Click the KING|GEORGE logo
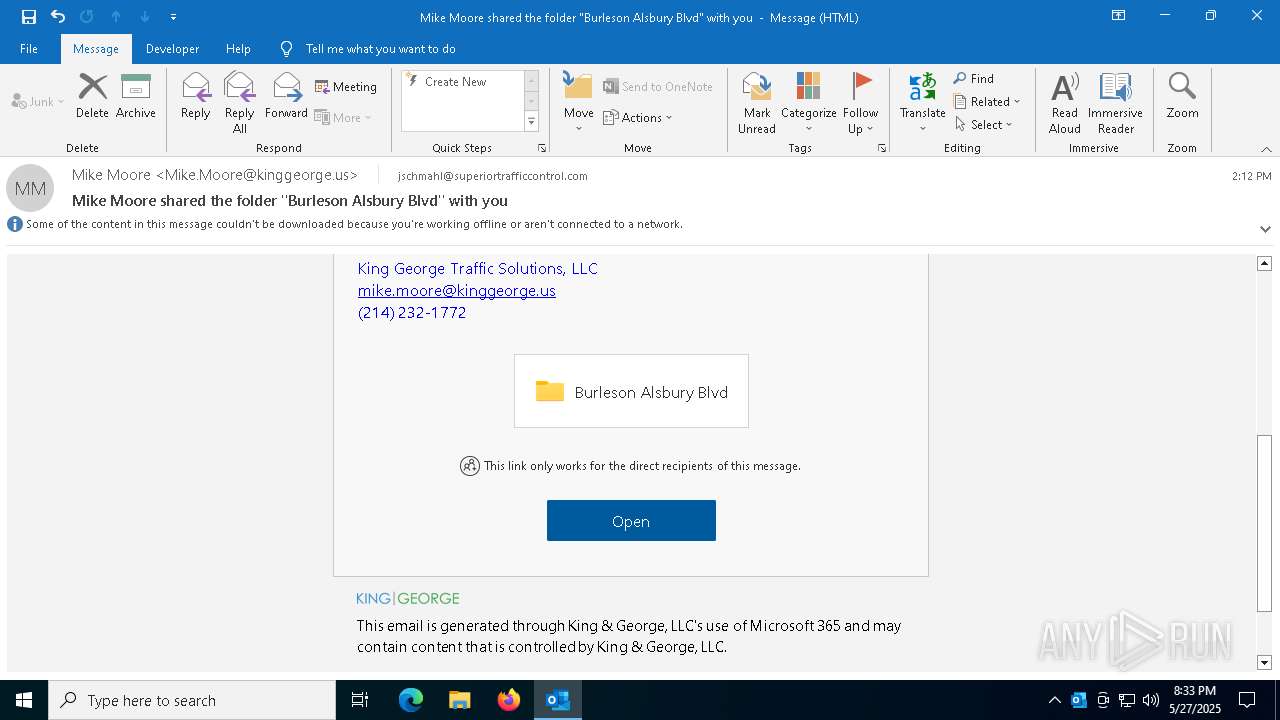This screenshot has height=720, width=1280. pos(408,598)
